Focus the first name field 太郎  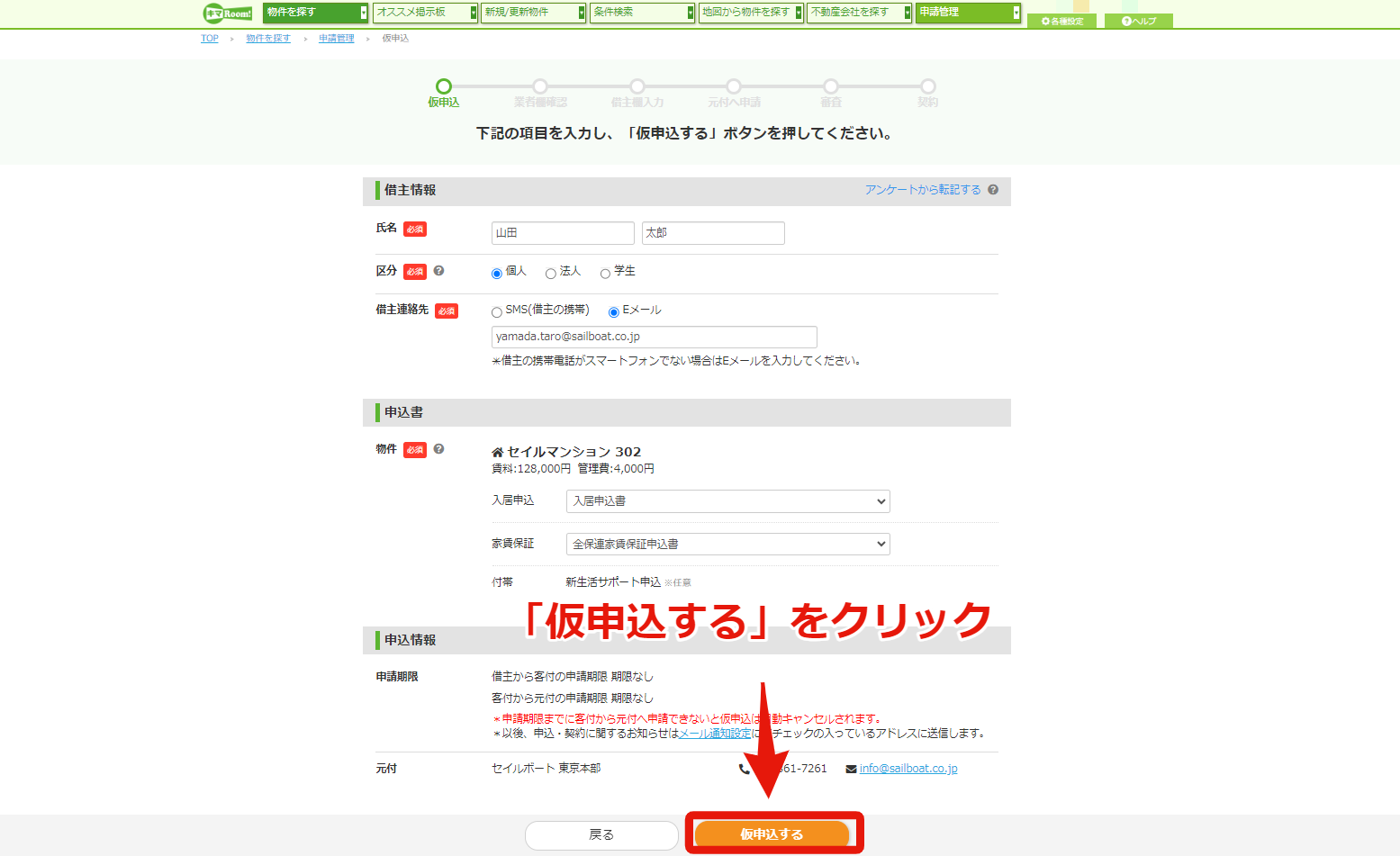pos(713,233)
